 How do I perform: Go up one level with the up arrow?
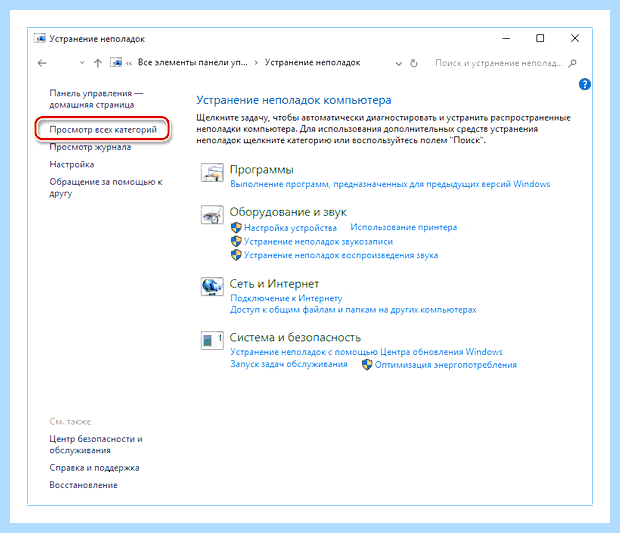click(x=98, y=63)
